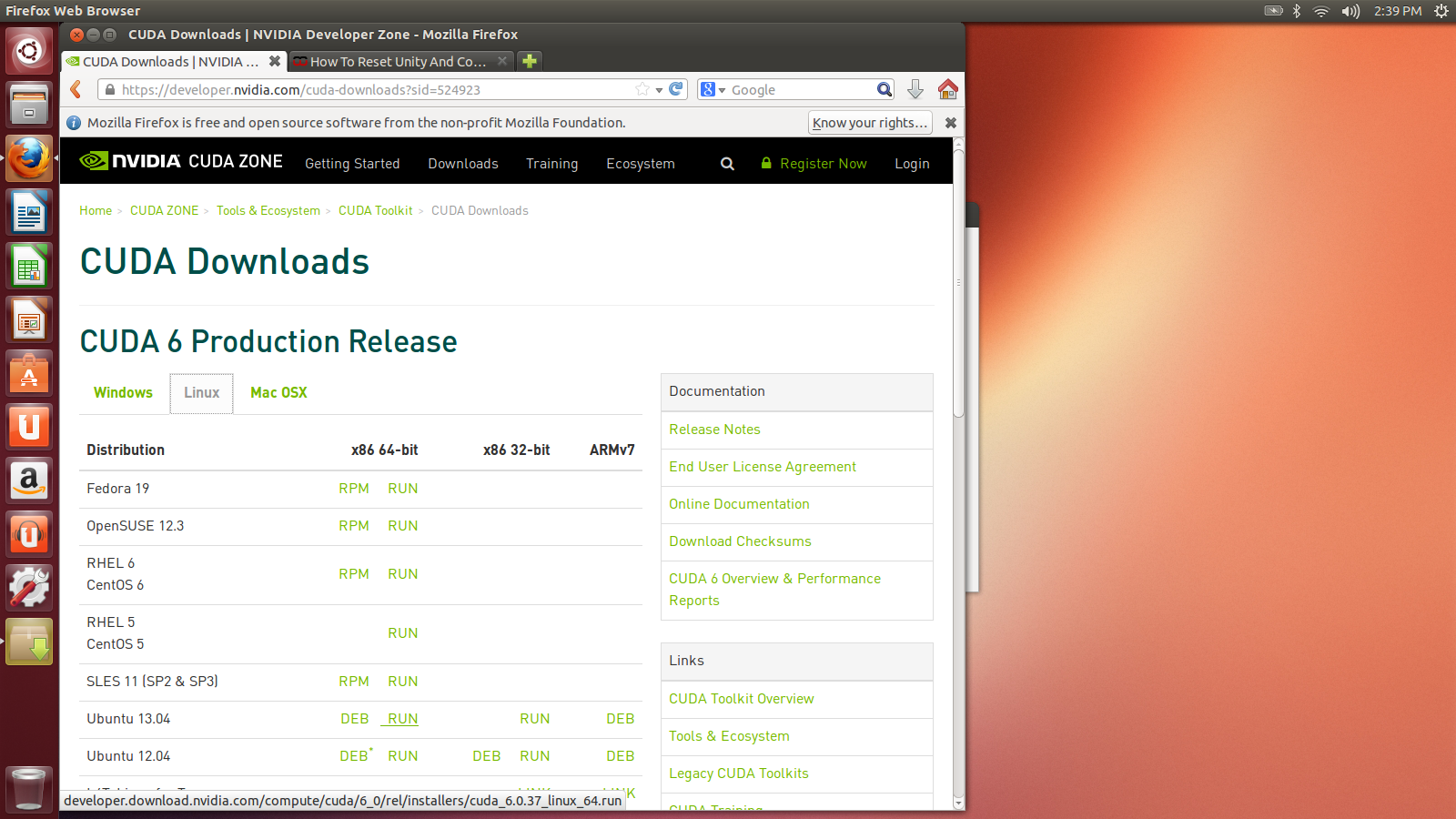
Task: Go back with browser back arrow
Action: pyautogui.click(x=76, y=89)
